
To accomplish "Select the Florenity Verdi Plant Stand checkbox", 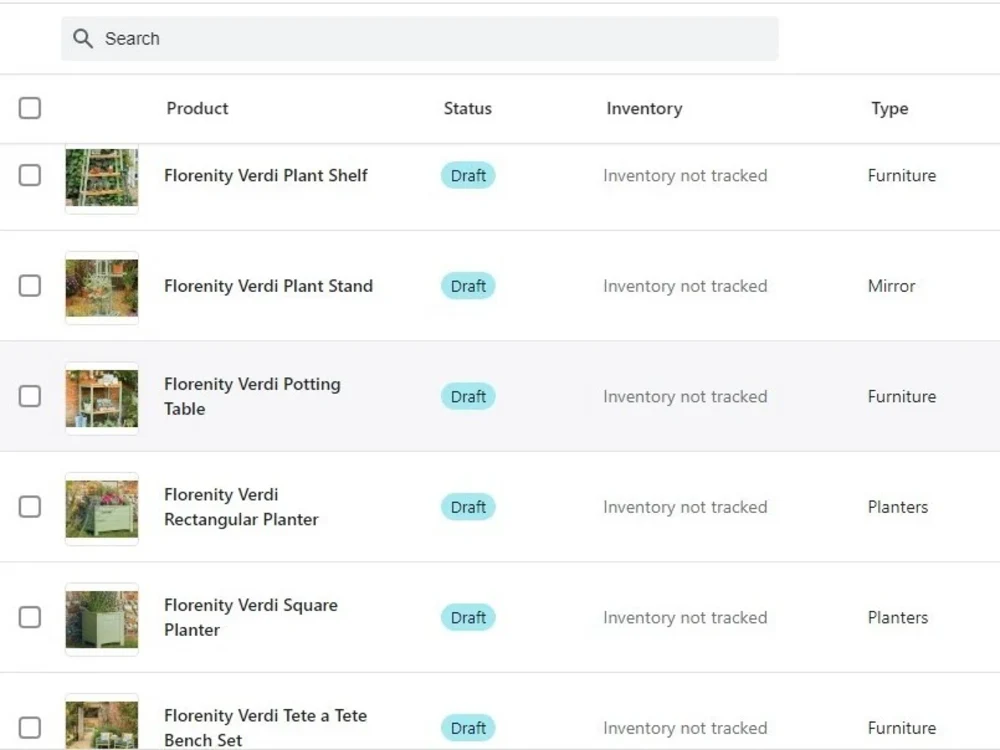I will click(30, 286).
